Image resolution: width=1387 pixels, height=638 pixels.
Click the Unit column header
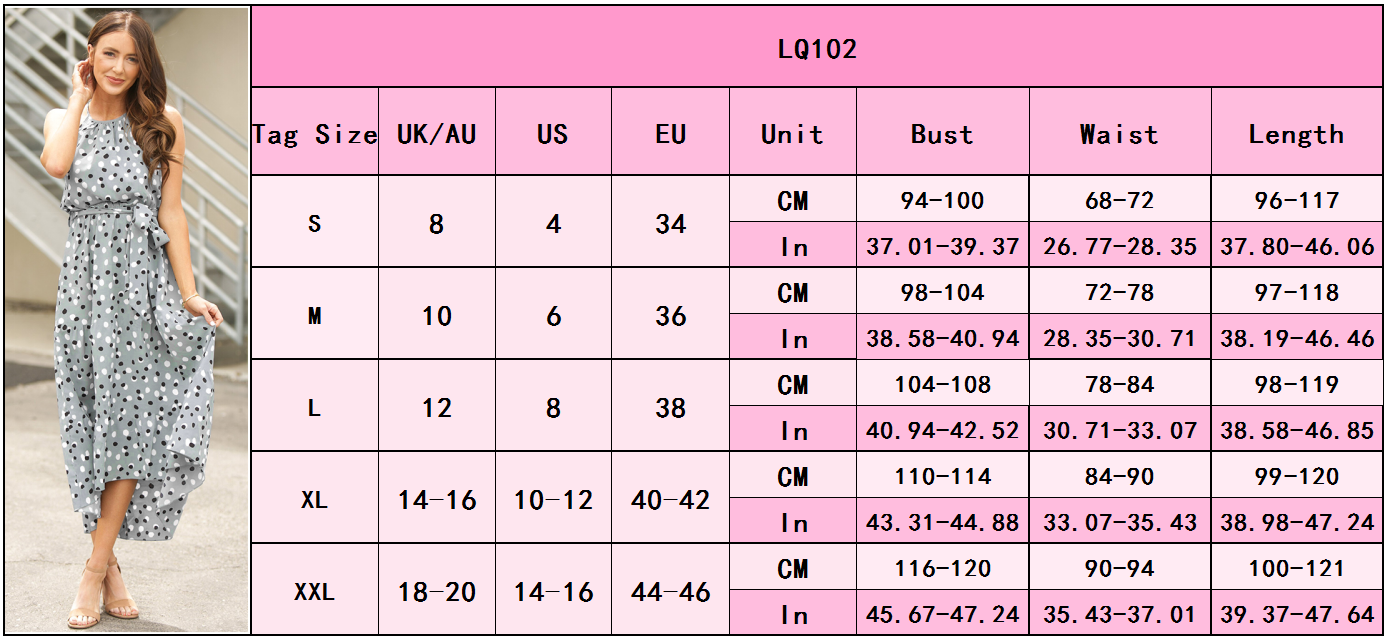(x=792, y=134)
